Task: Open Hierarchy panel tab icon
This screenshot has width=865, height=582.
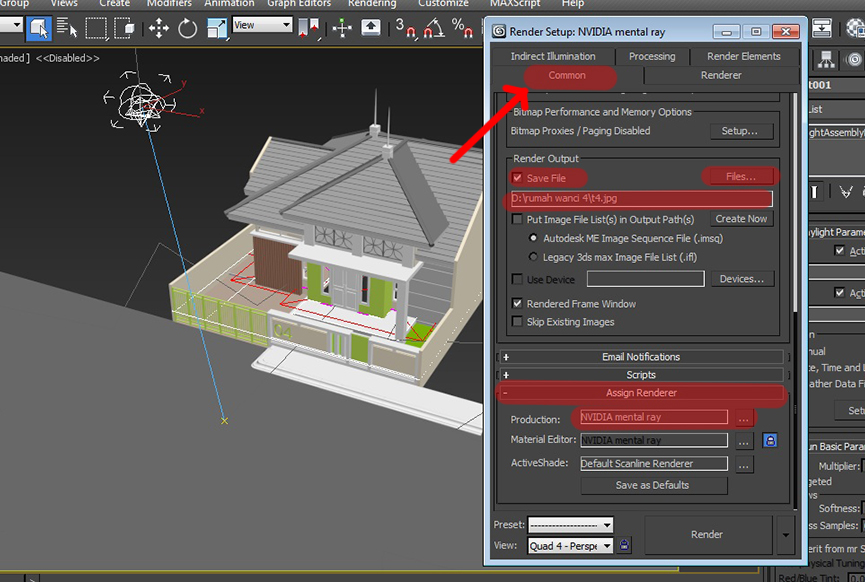Action: pyautogui.click(x=826, y=60)
